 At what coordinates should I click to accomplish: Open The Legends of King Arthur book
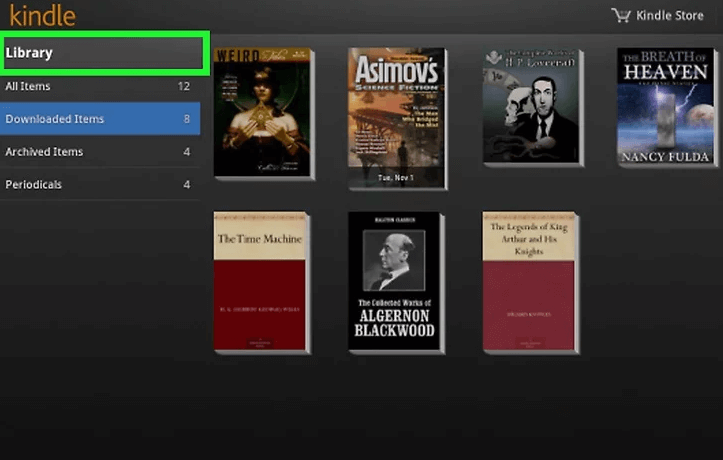530,281
